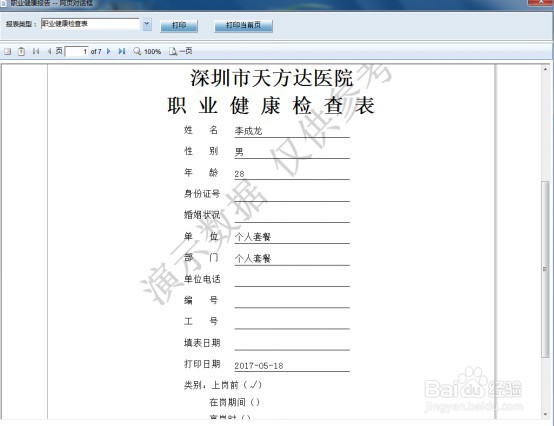Jump to the last page icon

tap(122, 51)
